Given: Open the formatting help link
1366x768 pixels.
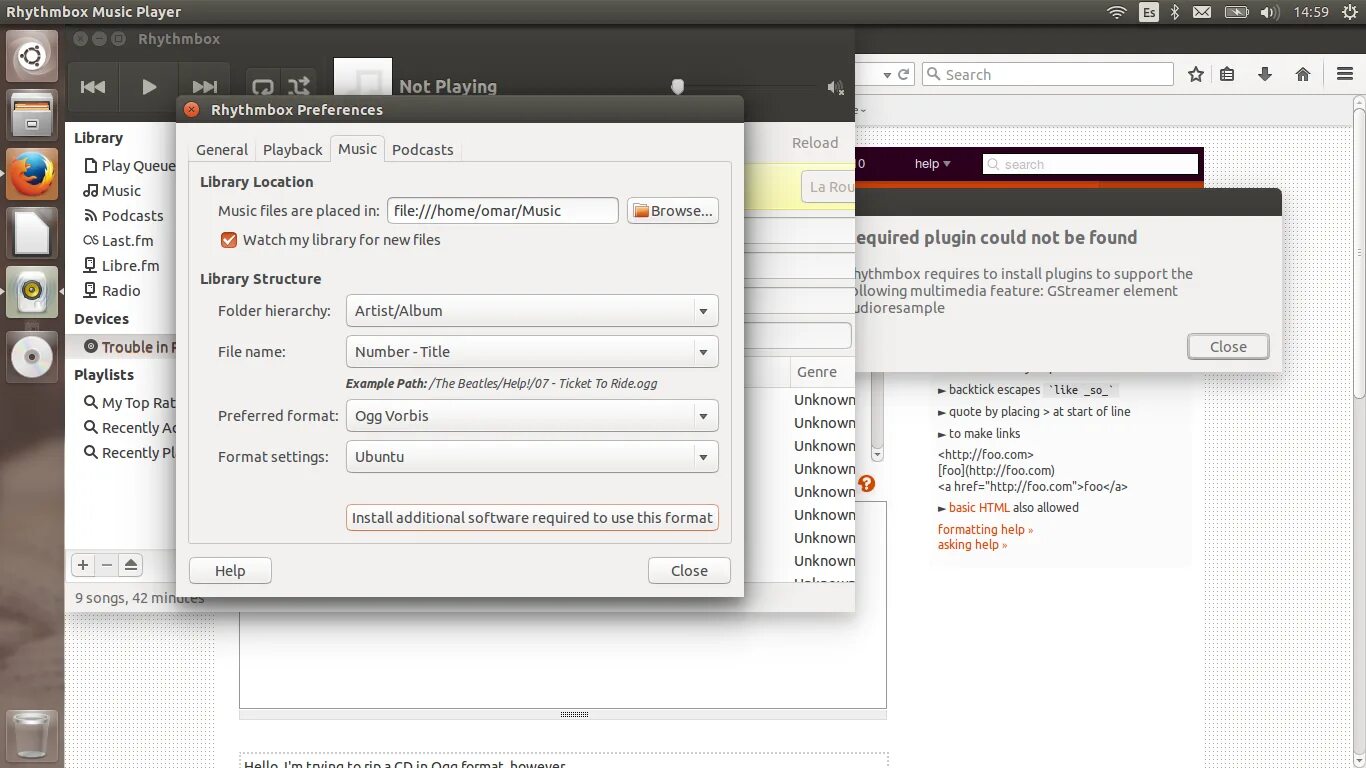Looking at the screenshot, I should click(x=985, y=530).
